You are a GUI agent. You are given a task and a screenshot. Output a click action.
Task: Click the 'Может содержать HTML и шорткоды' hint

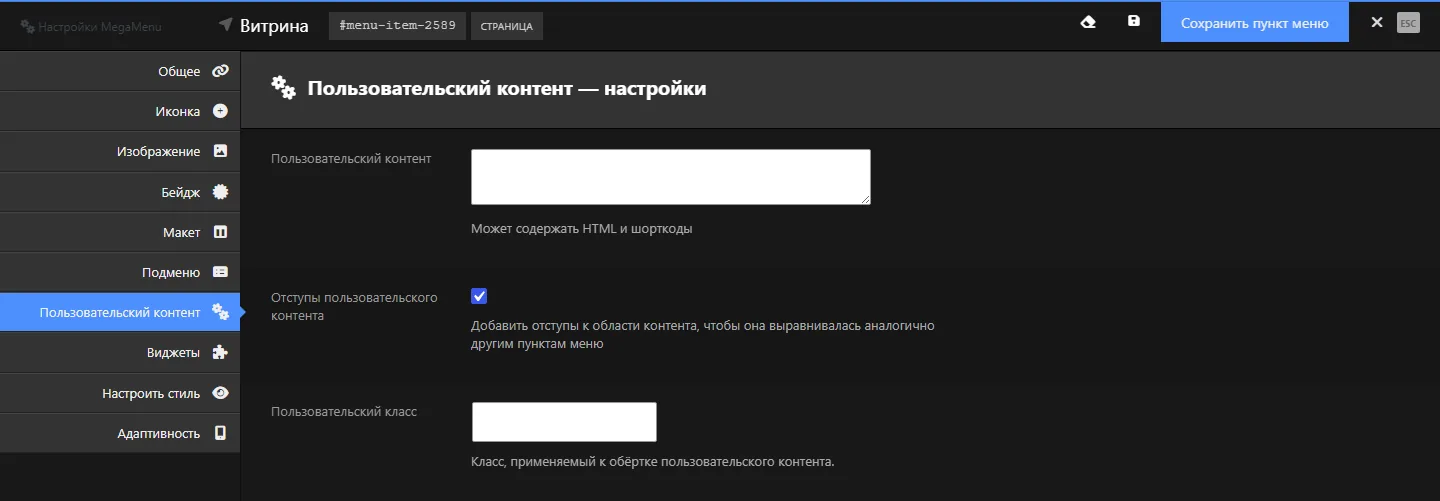[582, 228]
